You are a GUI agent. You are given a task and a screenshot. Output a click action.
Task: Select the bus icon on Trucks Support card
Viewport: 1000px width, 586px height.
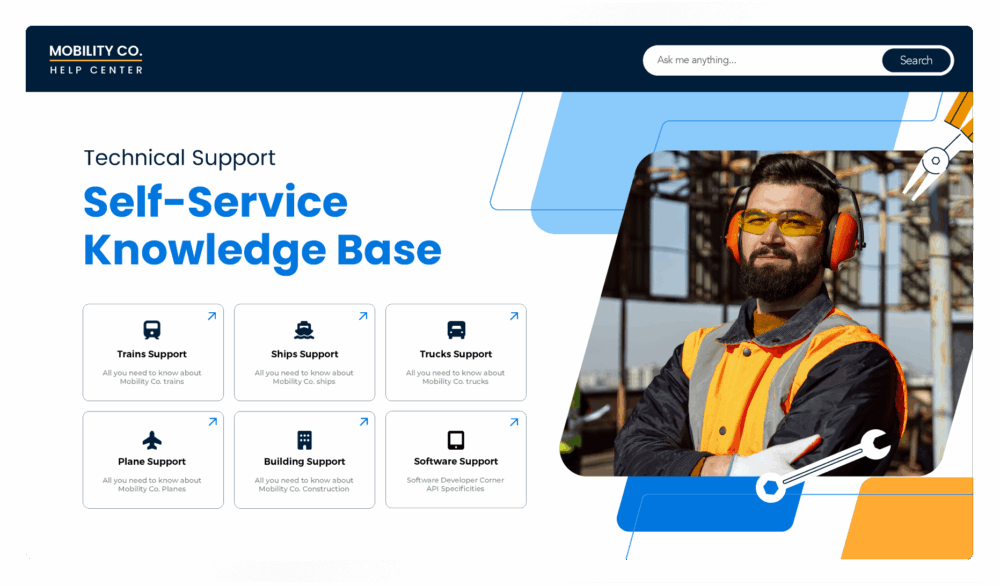tap(455, 328)
